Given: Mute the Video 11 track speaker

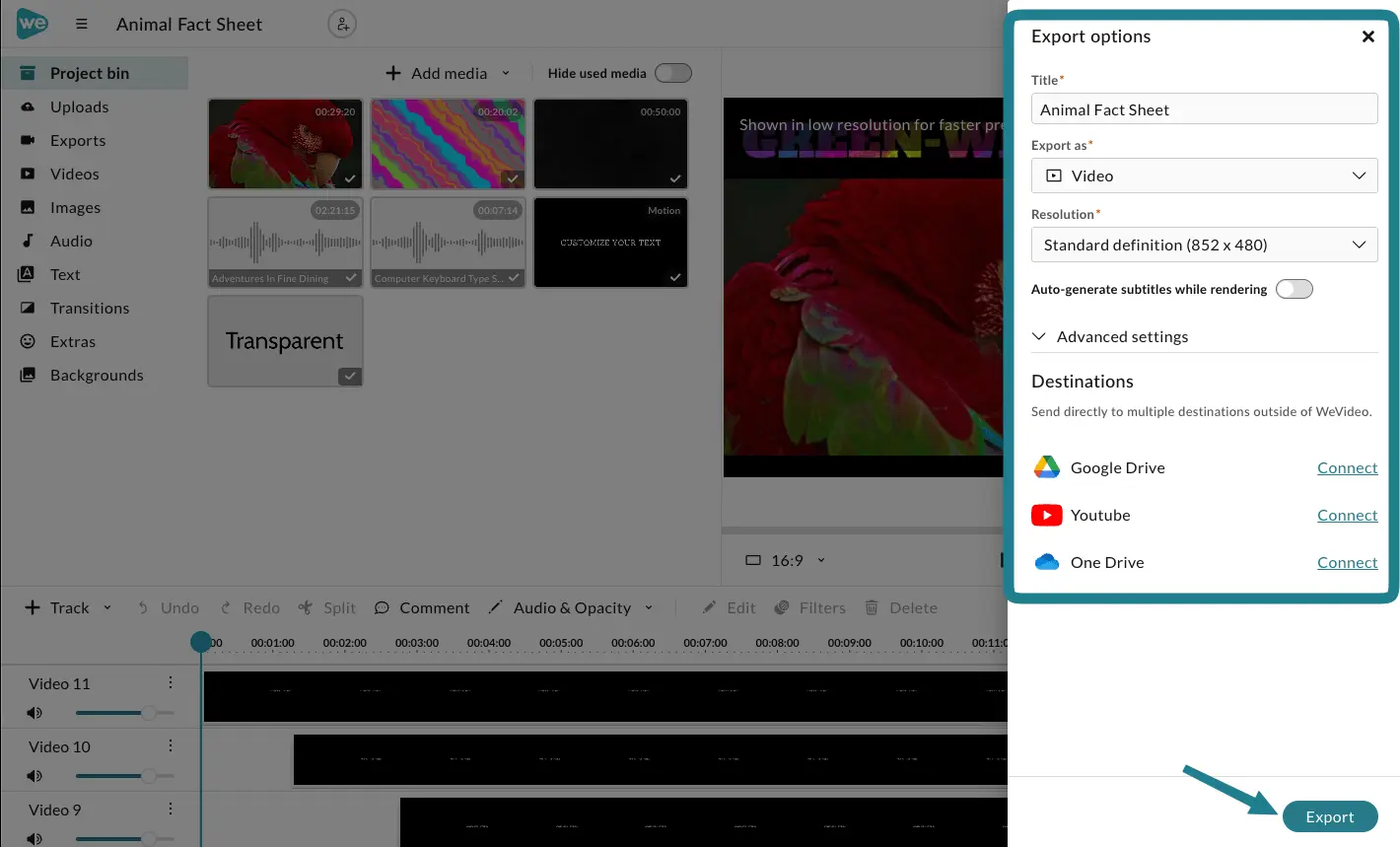Looking at the screenshot, I should (35, 713).
